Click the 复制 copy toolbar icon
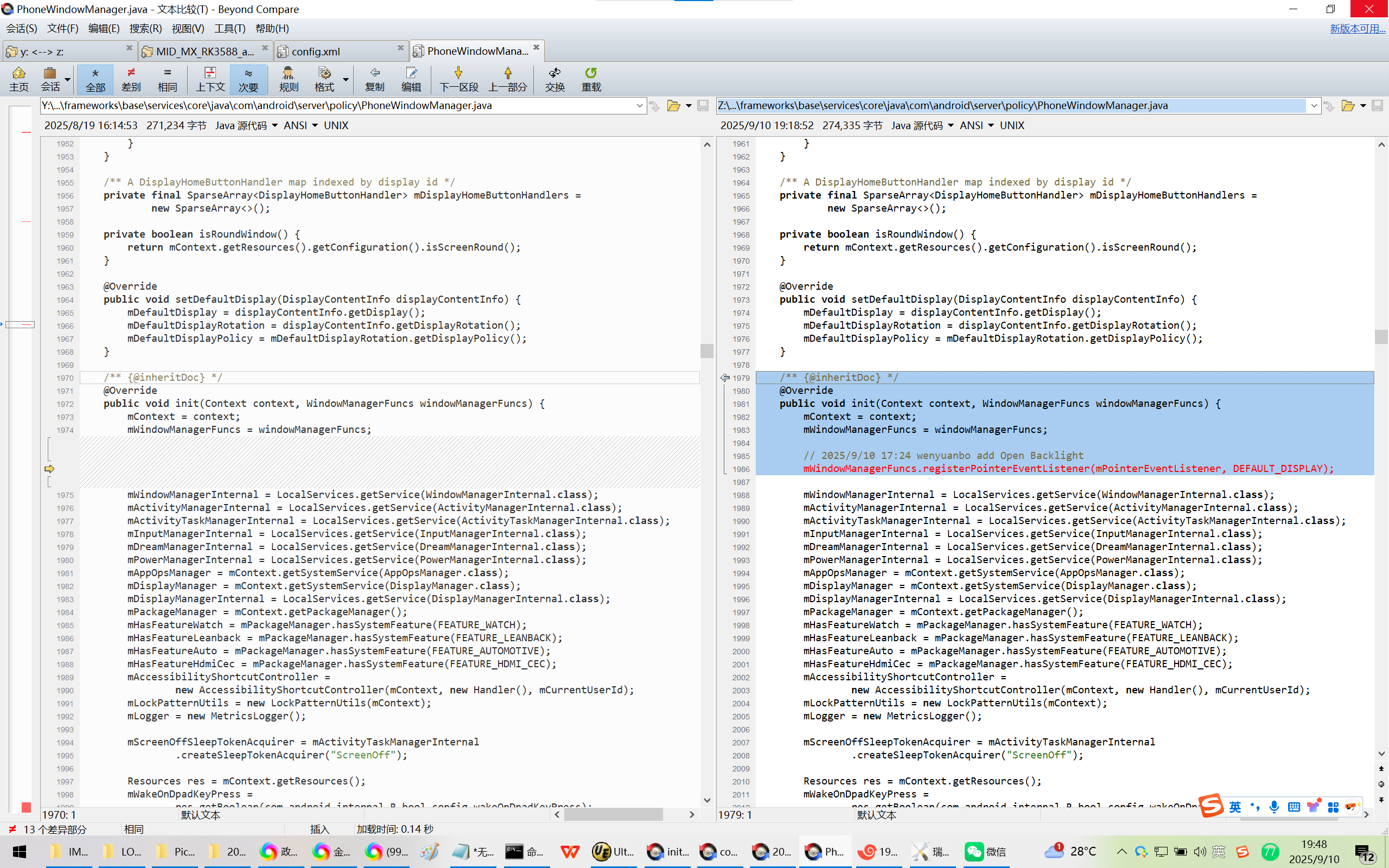 pos(375,79)
